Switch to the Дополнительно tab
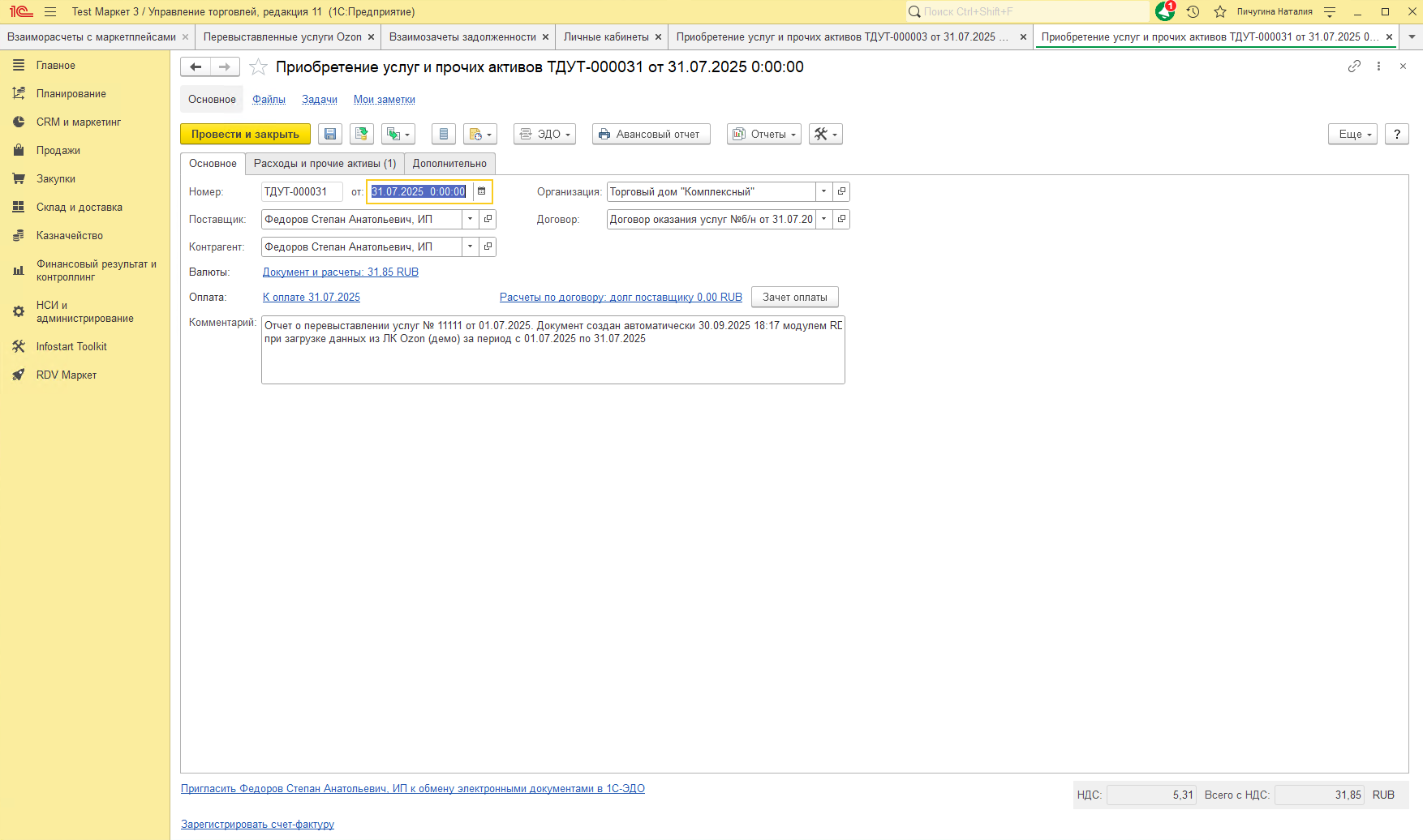Viewport: 1423px width, 840px height. coord(449,164)
